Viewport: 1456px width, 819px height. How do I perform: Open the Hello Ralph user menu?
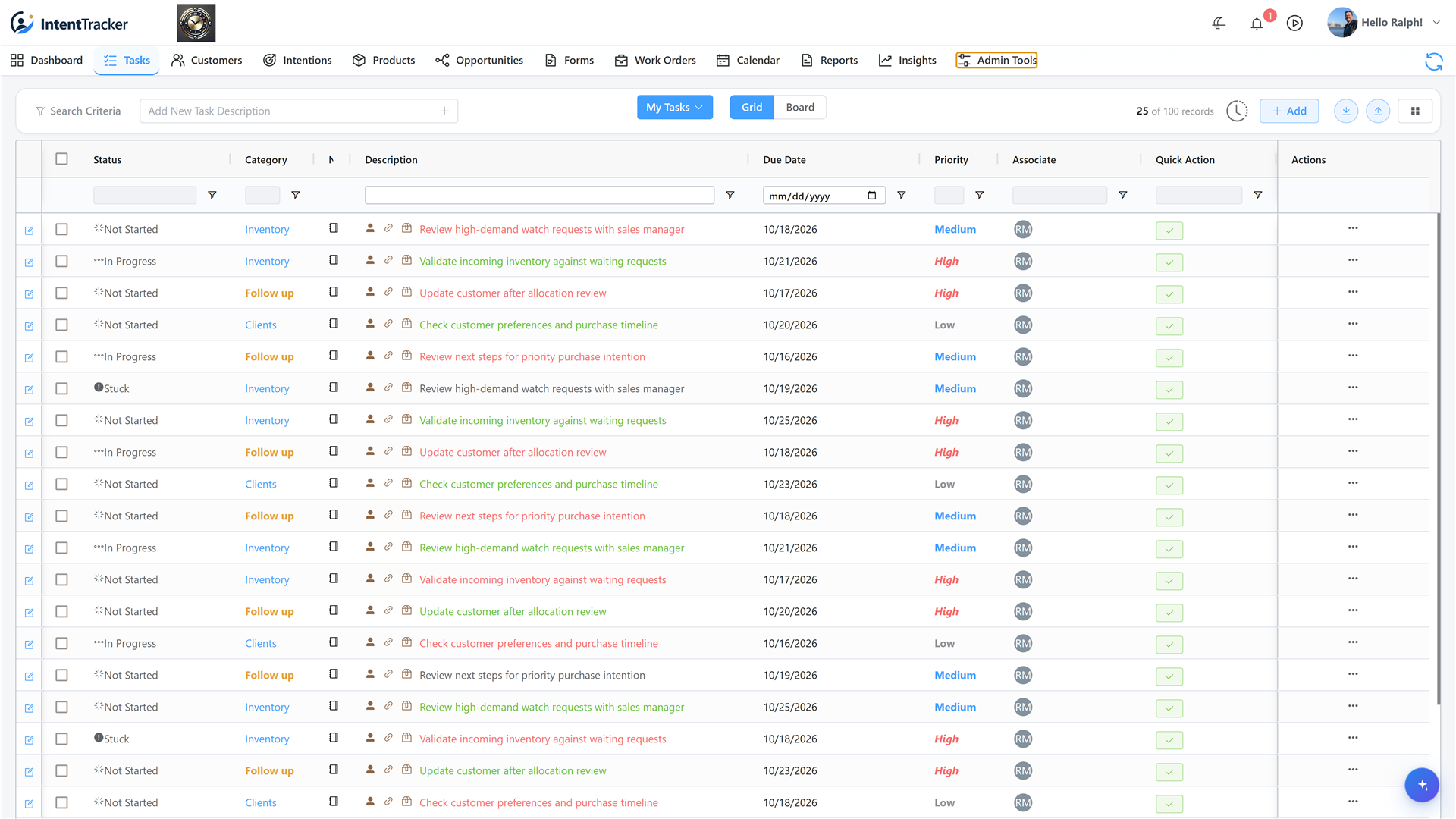pos(1384,23)
